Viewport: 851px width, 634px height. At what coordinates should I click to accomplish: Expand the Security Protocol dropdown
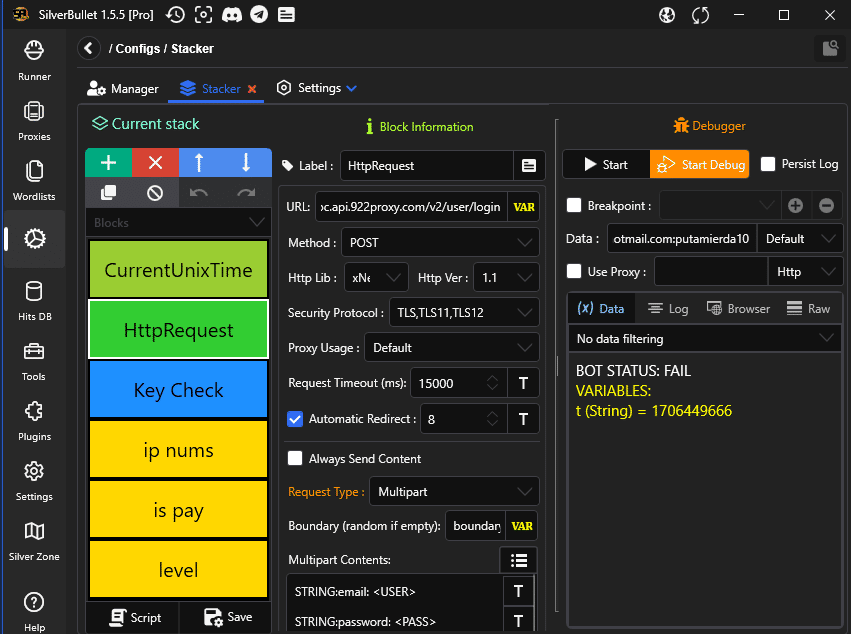tap(463, 313)
